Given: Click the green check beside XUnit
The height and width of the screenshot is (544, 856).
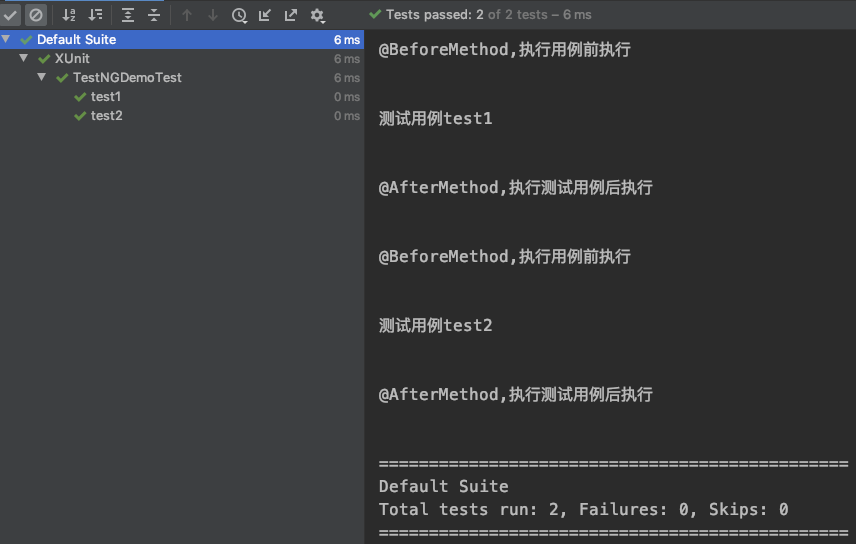Looking at the screenshot, I should coord(44,59).
